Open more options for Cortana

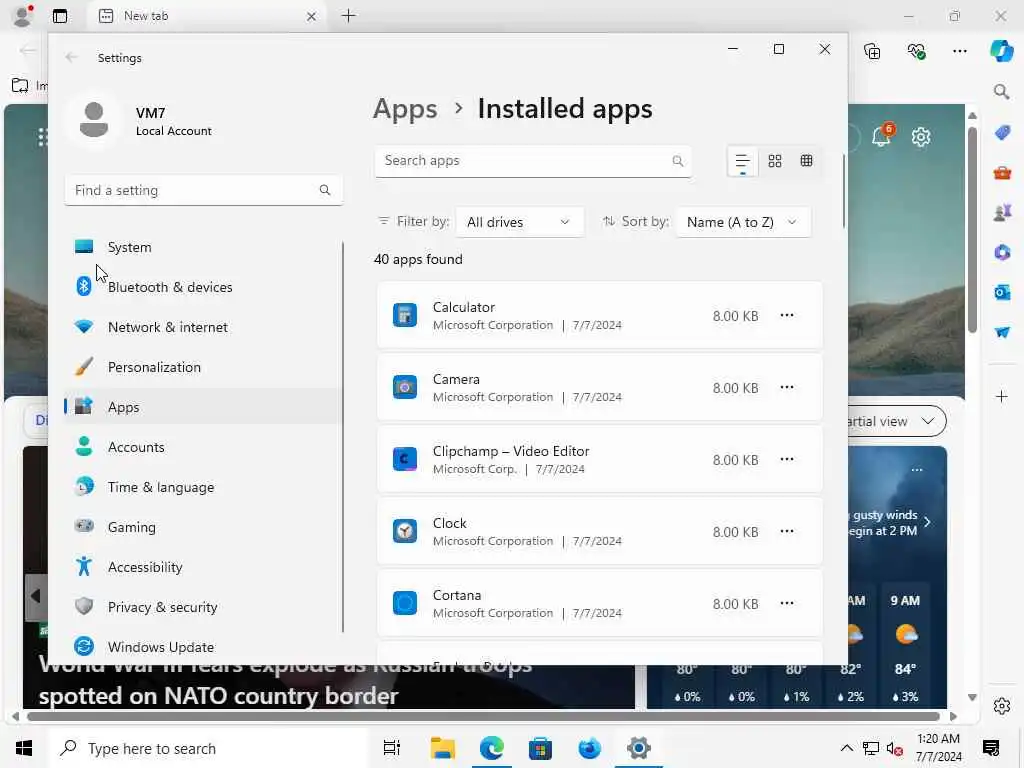[787, 603]
